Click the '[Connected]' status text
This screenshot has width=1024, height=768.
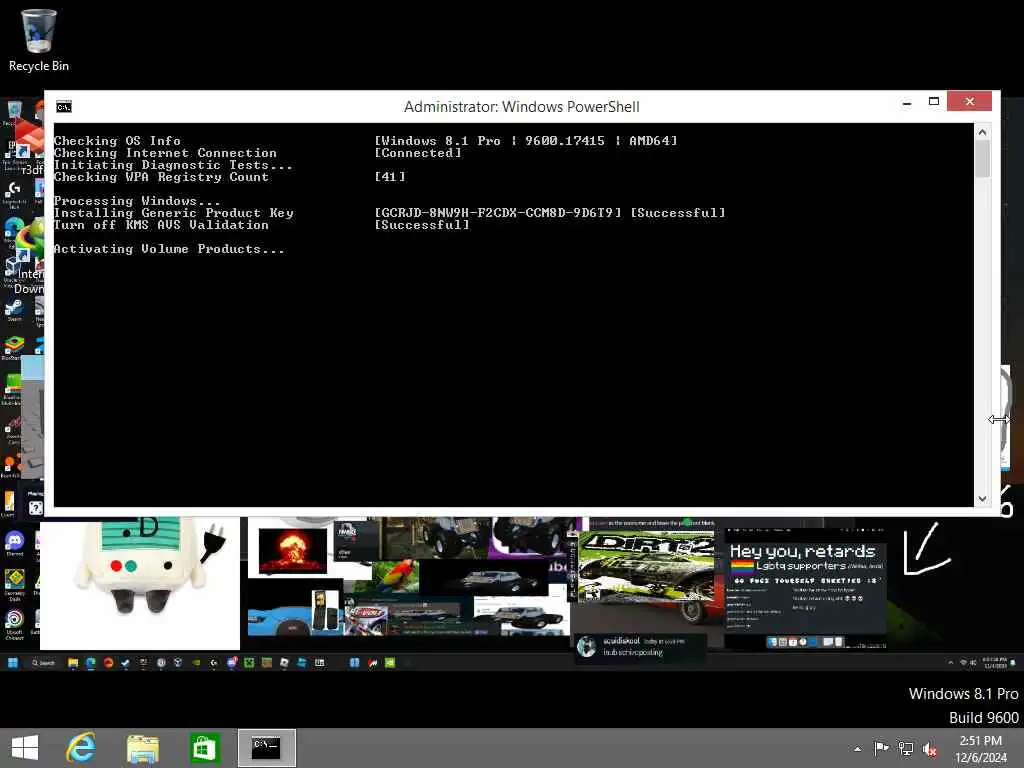(x=418, y=153)
